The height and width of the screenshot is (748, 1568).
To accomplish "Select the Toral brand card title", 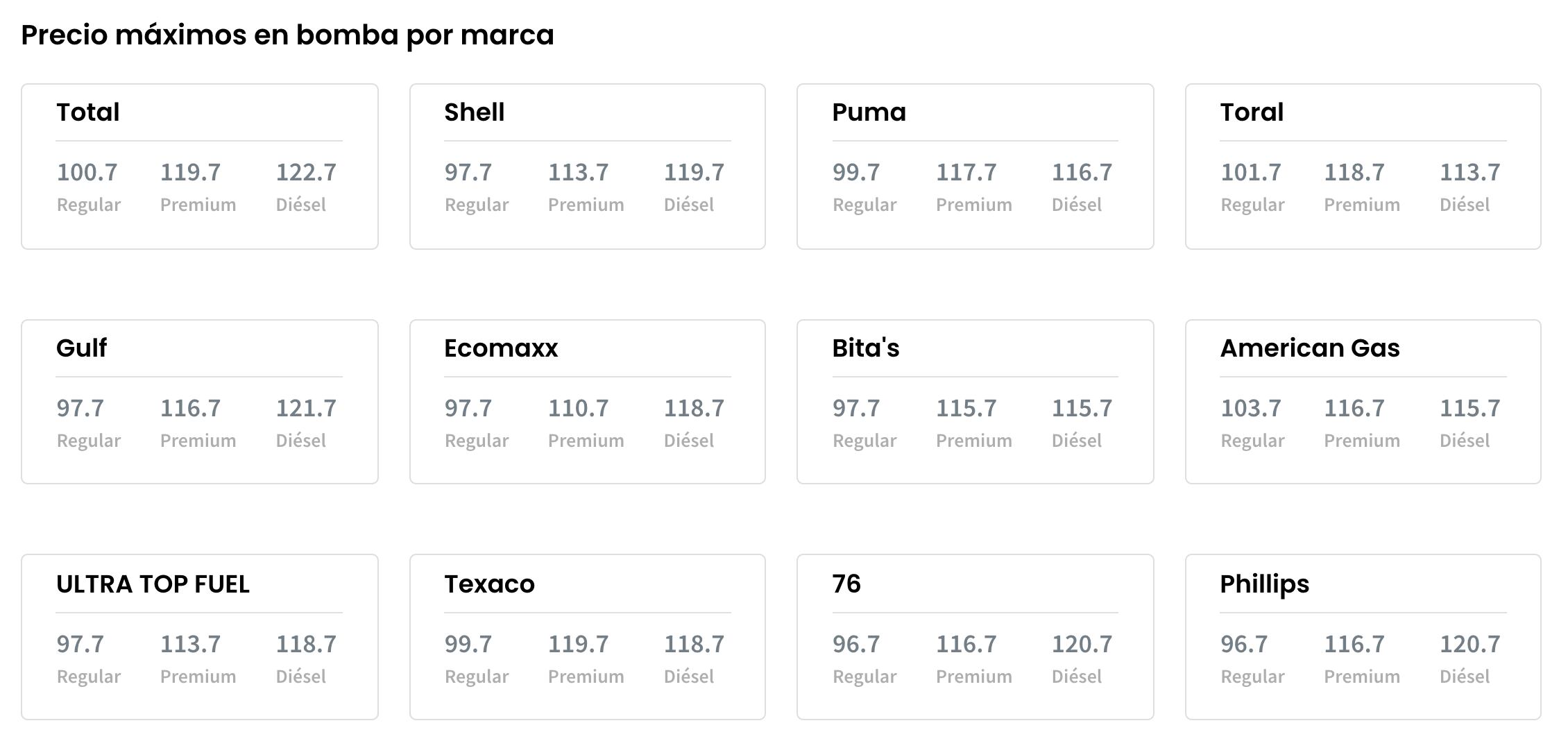I will click(1252, 112).
